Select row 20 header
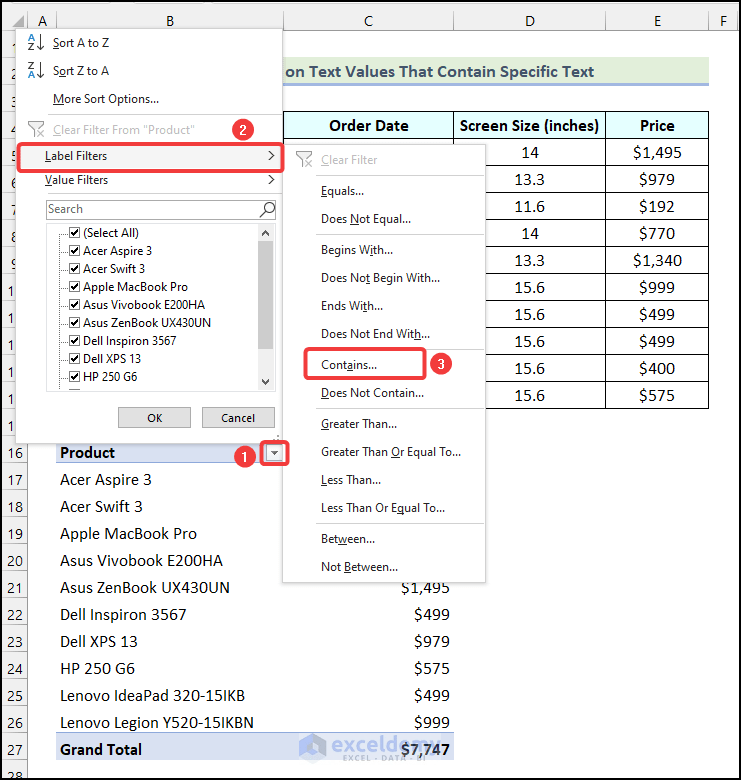 pos(15,561)
